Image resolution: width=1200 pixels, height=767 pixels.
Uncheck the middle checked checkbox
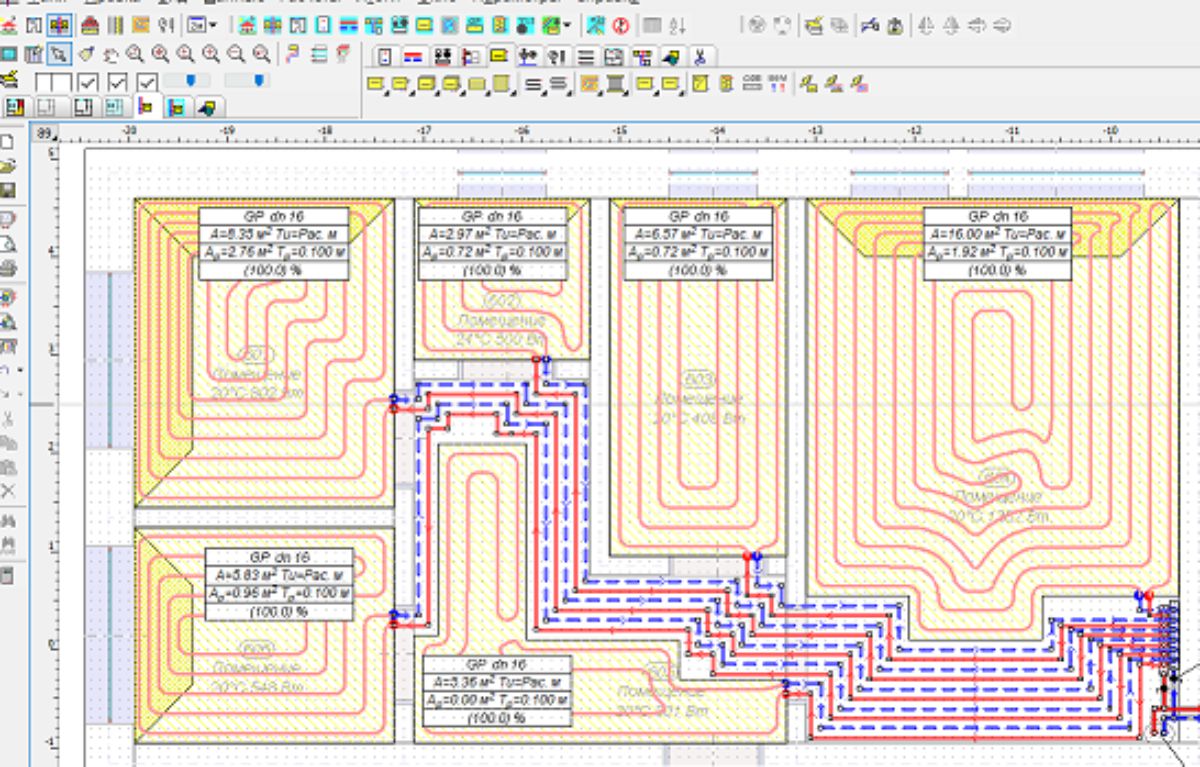(117, 82)
